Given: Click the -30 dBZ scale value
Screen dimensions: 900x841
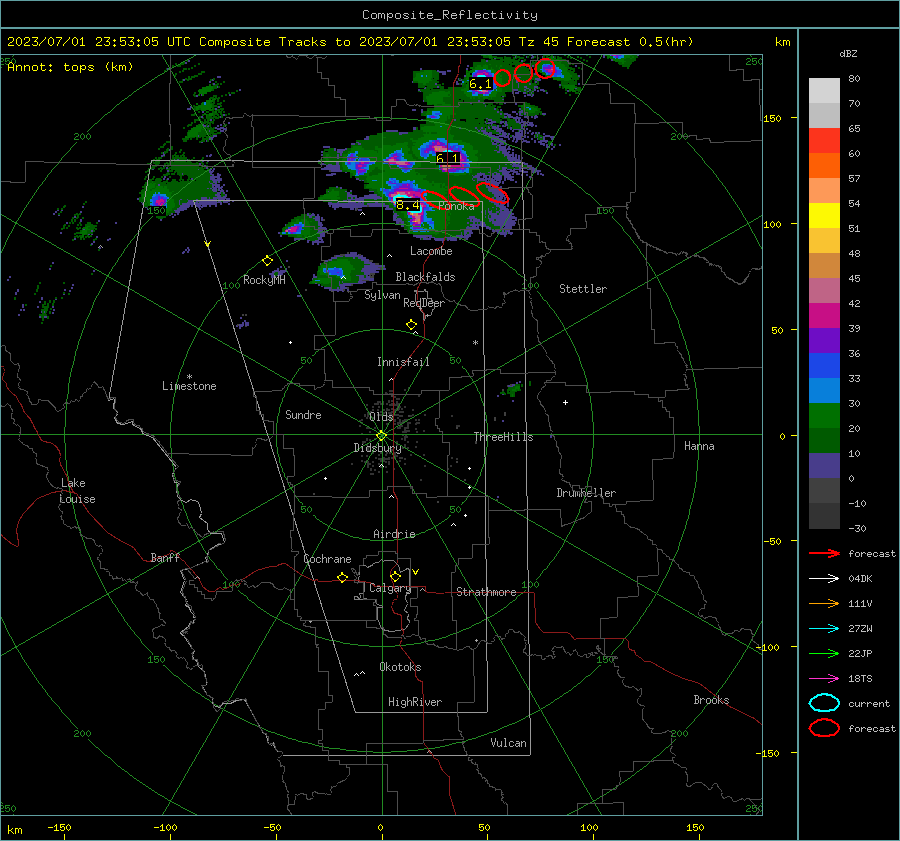Looking at the screenshot, I should [857, 528].
